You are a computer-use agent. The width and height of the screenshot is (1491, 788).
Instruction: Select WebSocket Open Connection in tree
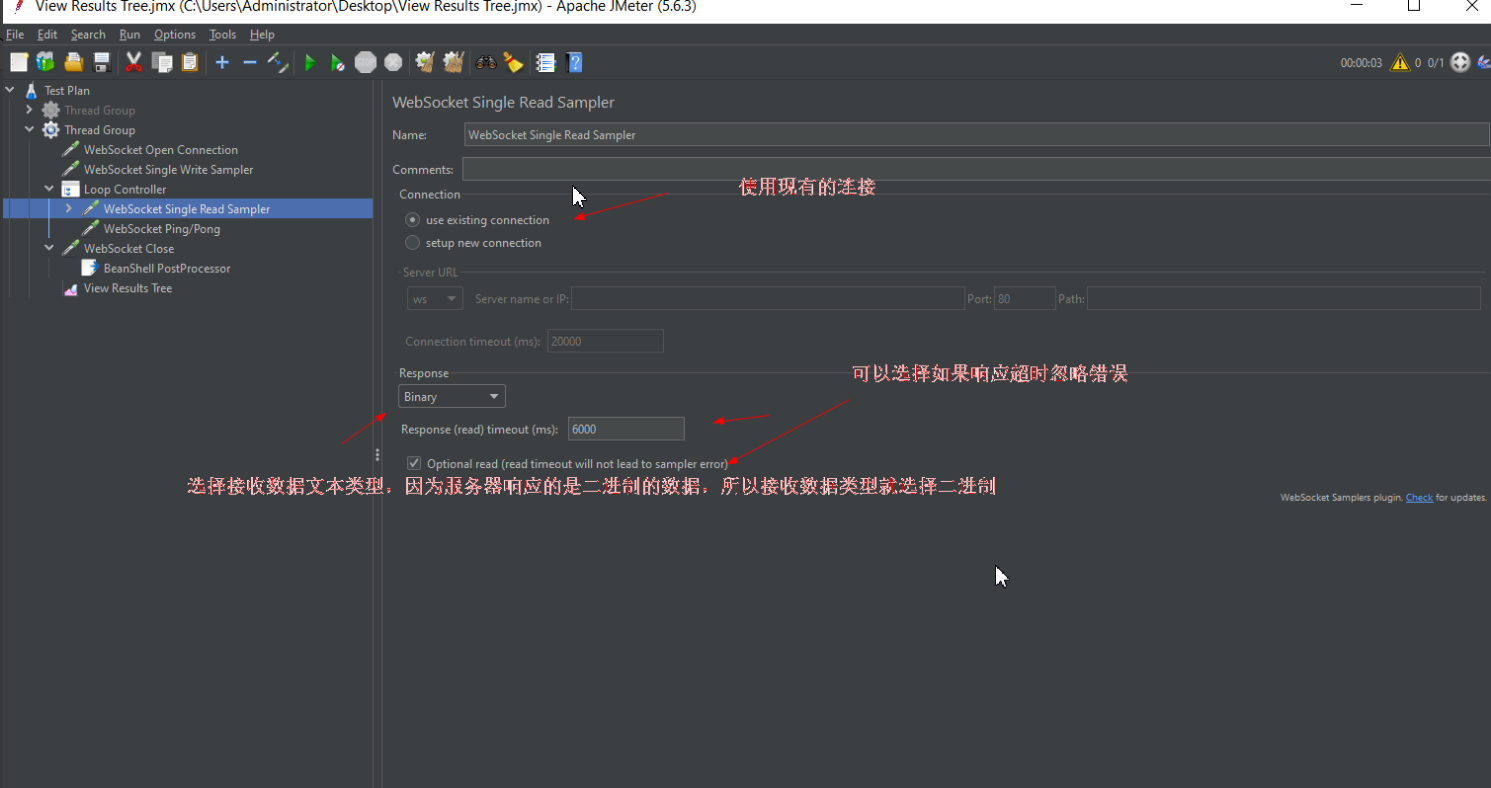(x=160, y=150)
